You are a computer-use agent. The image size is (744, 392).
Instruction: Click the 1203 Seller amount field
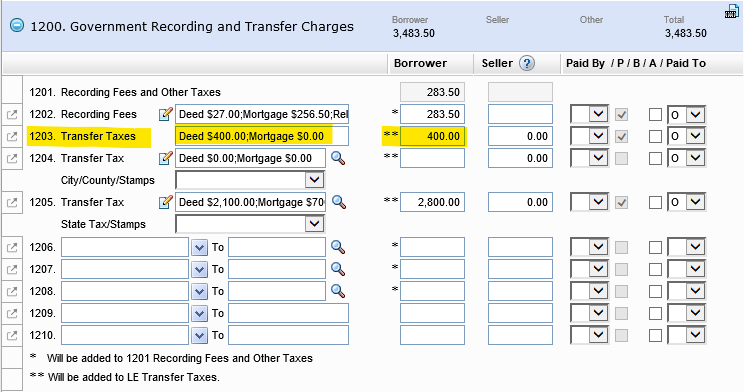point(521,137)
